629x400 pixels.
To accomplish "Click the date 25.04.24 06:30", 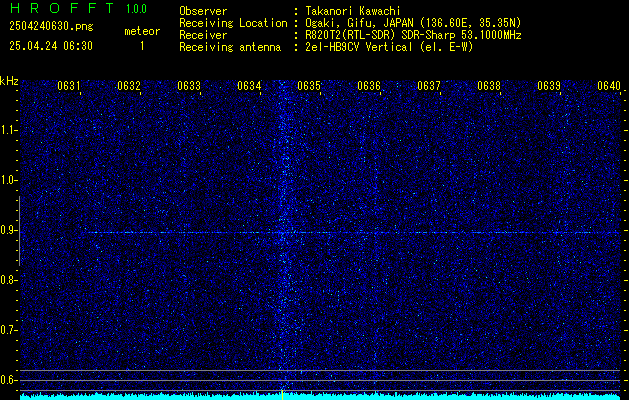I will coord(51,46).
